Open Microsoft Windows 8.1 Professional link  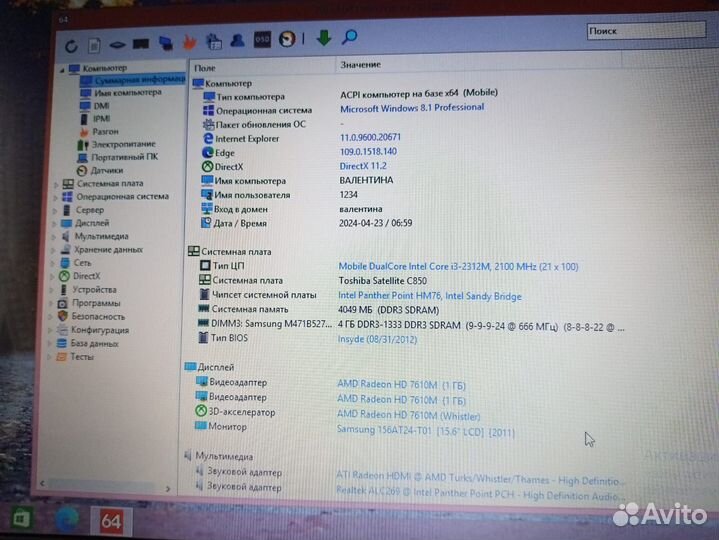click(x=412, y=108)
